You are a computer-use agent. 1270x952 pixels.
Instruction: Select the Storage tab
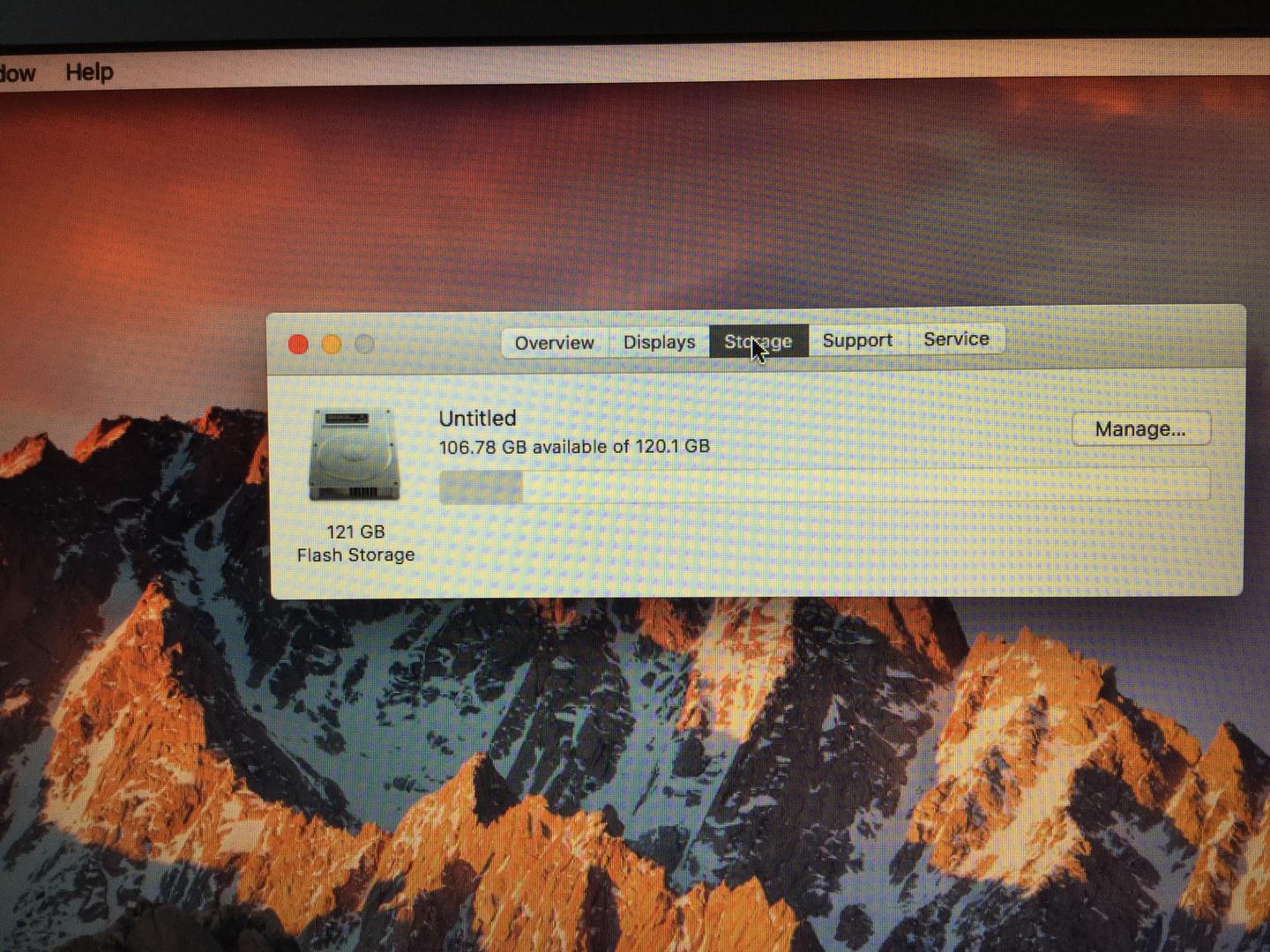coord(758,340)
